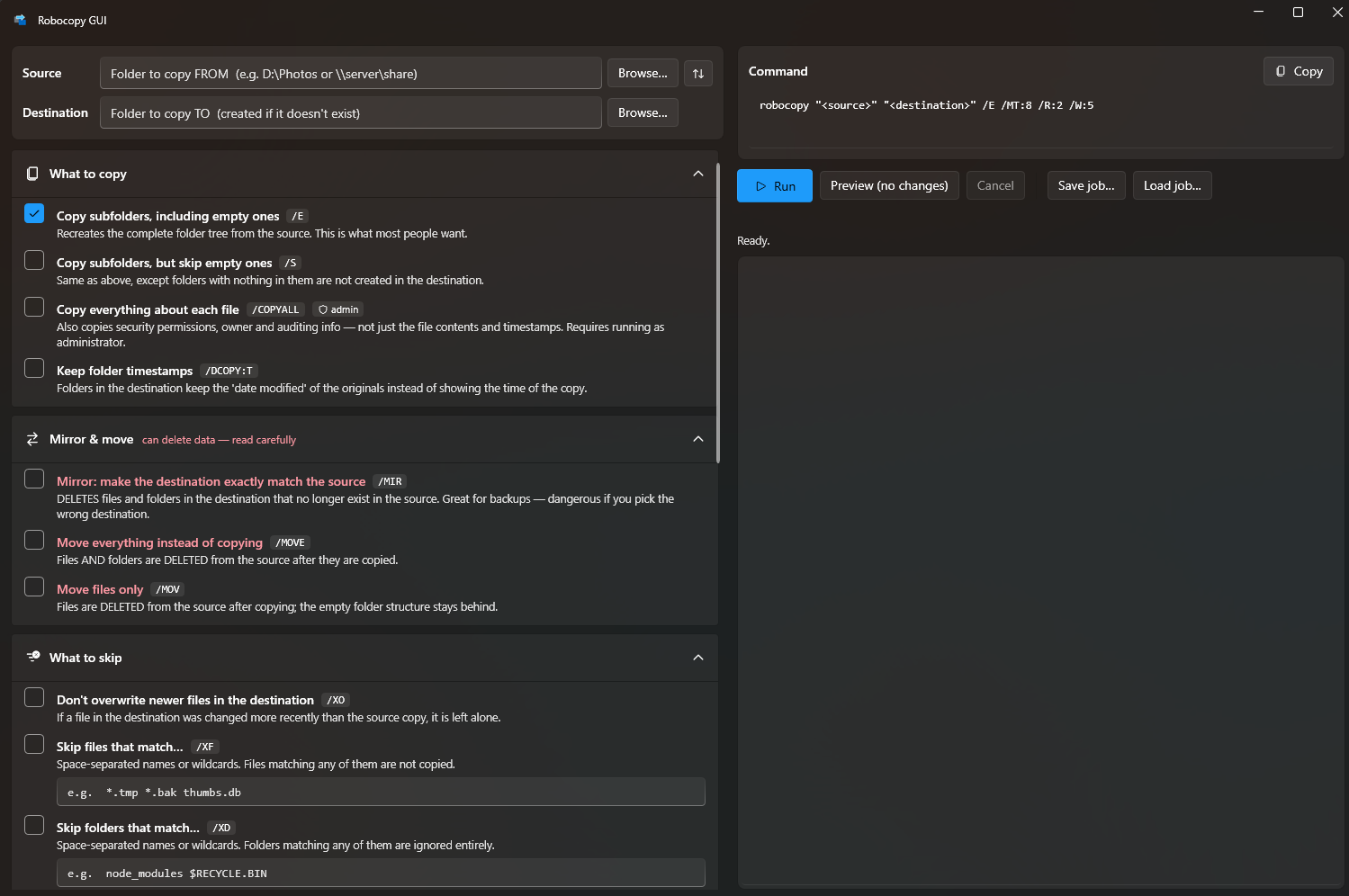Click the Source folder input field
The image size is (1349, 896).
point(351,74)
